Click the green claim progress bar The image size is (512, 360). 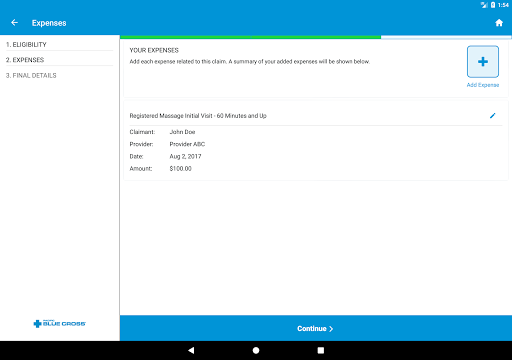pyautogui.click(x=250, y=37)
